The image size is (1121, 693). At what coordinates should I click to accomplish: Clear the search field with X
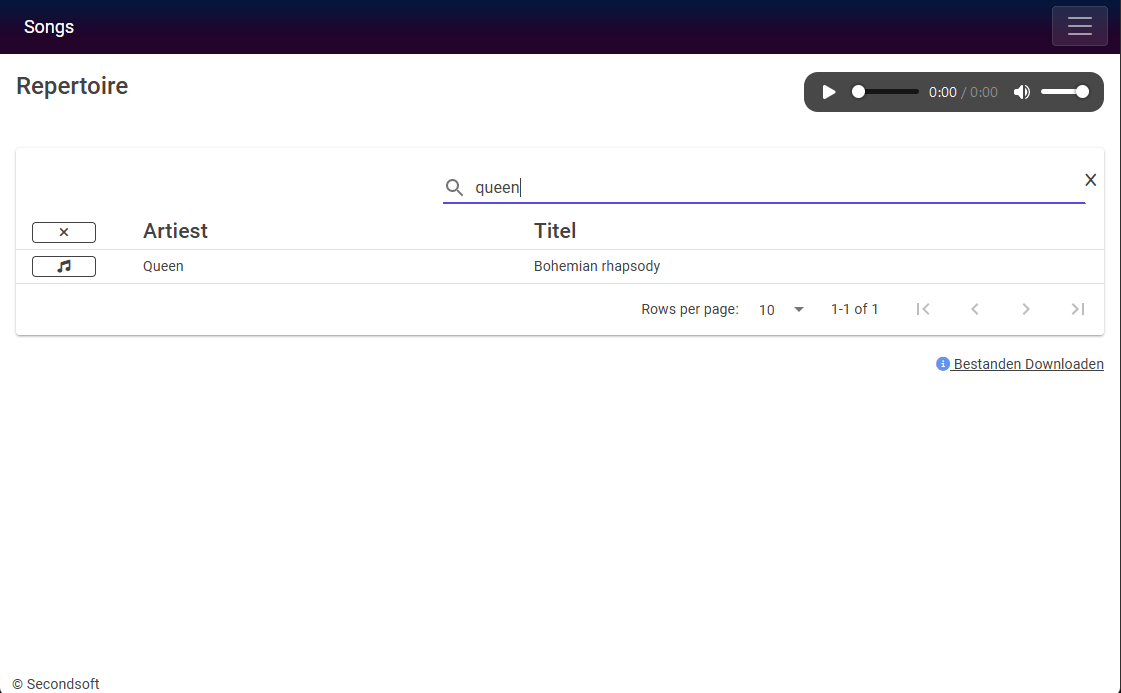point(1090,180)
